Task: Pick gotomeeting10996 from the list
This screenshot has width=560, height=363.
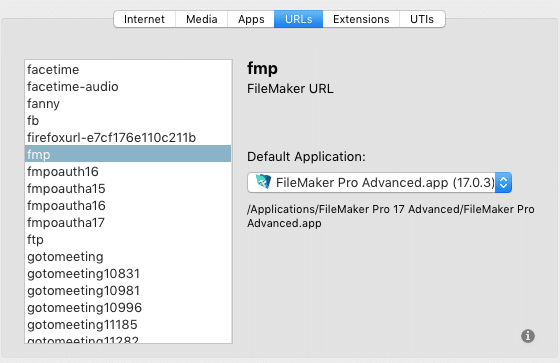Action: click(128, 308)
